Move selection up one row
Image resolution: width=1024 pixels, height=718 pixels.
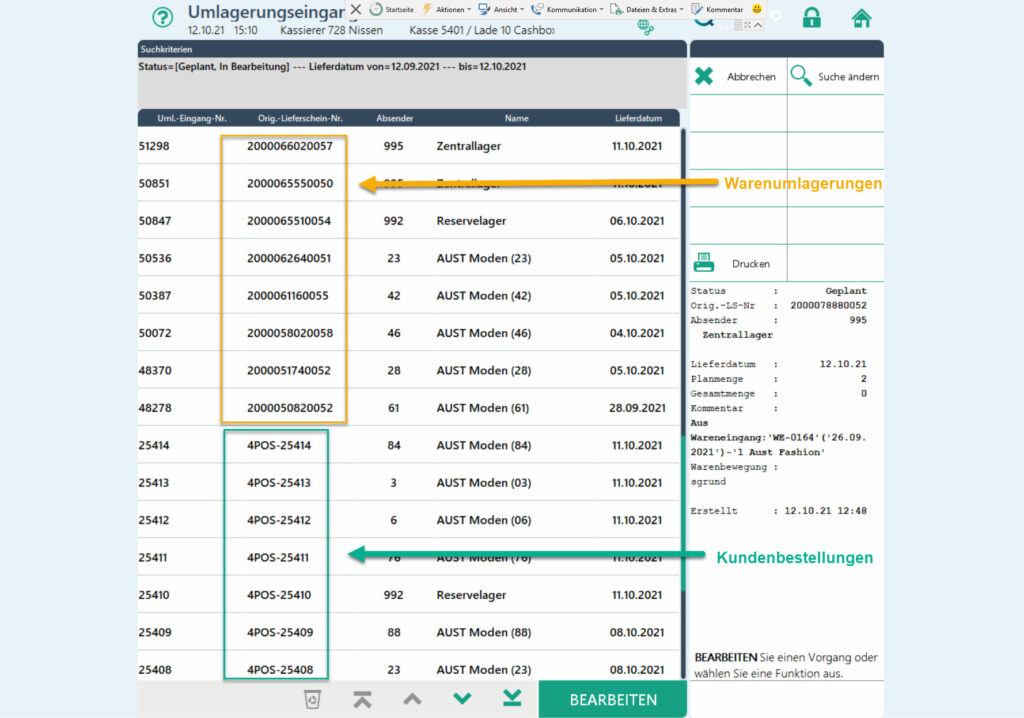412,699
